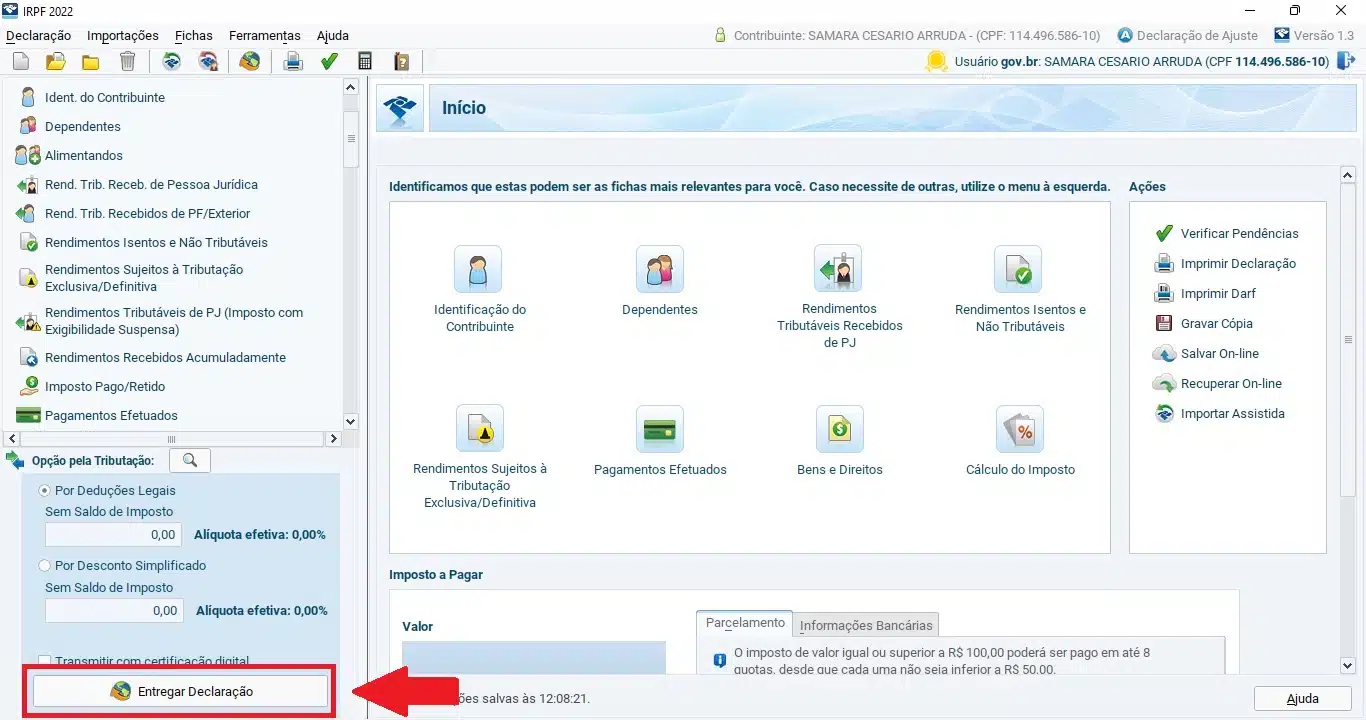
Task: Click the trash can toolbar icon
Action: pos(127,62)
